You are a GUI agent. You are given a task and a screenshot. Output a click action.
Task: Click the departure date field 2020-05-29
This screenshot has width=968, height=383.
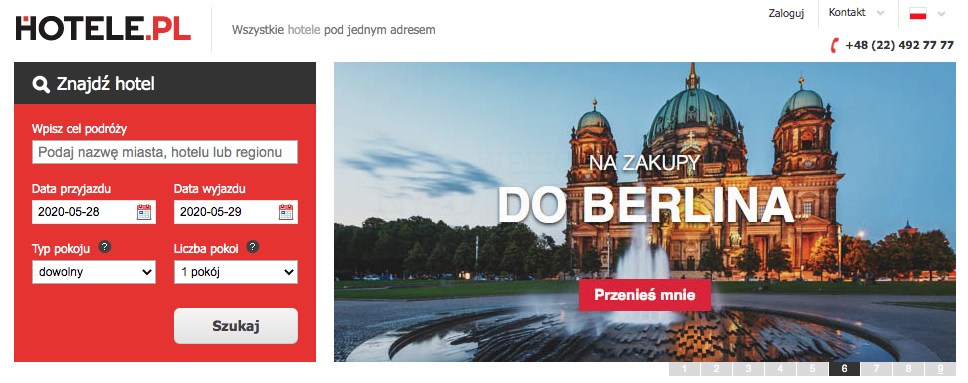point(236,212)
